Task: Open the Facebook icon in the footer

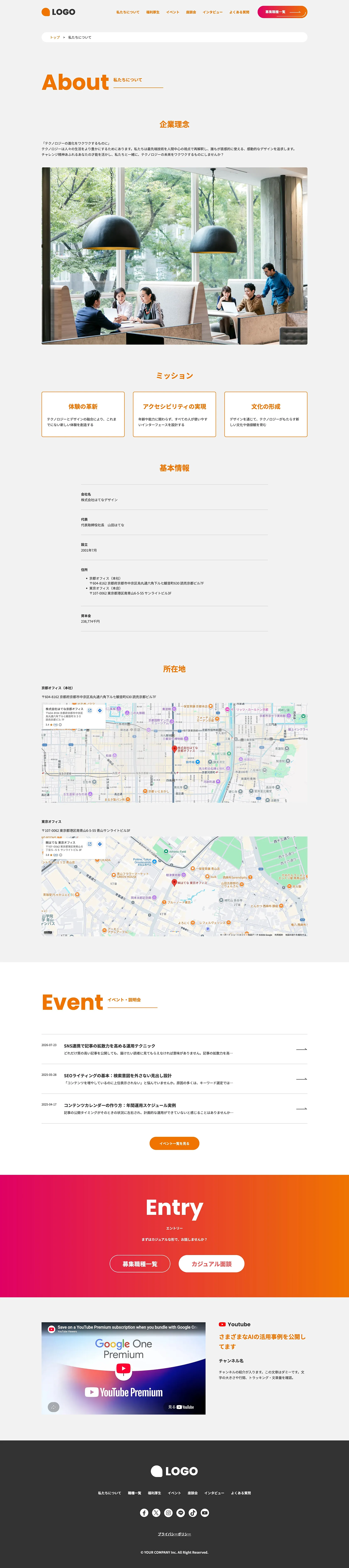Action: coord(144,1513)
